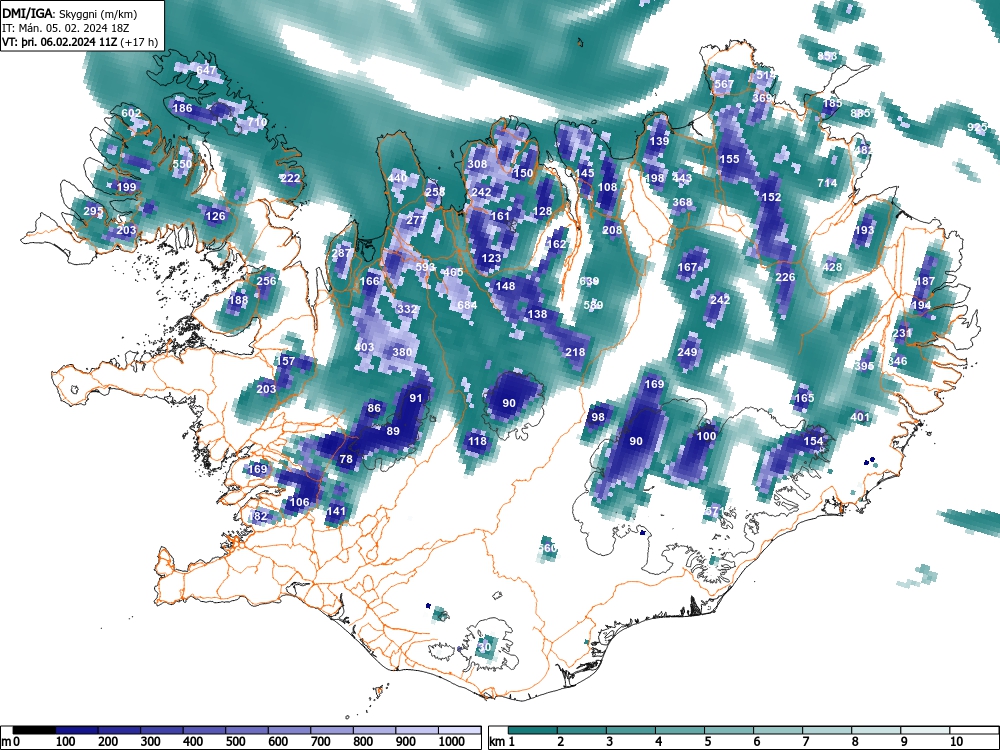Click the visibility value 308
This screenshot has height=750, width=1000.
478,164
